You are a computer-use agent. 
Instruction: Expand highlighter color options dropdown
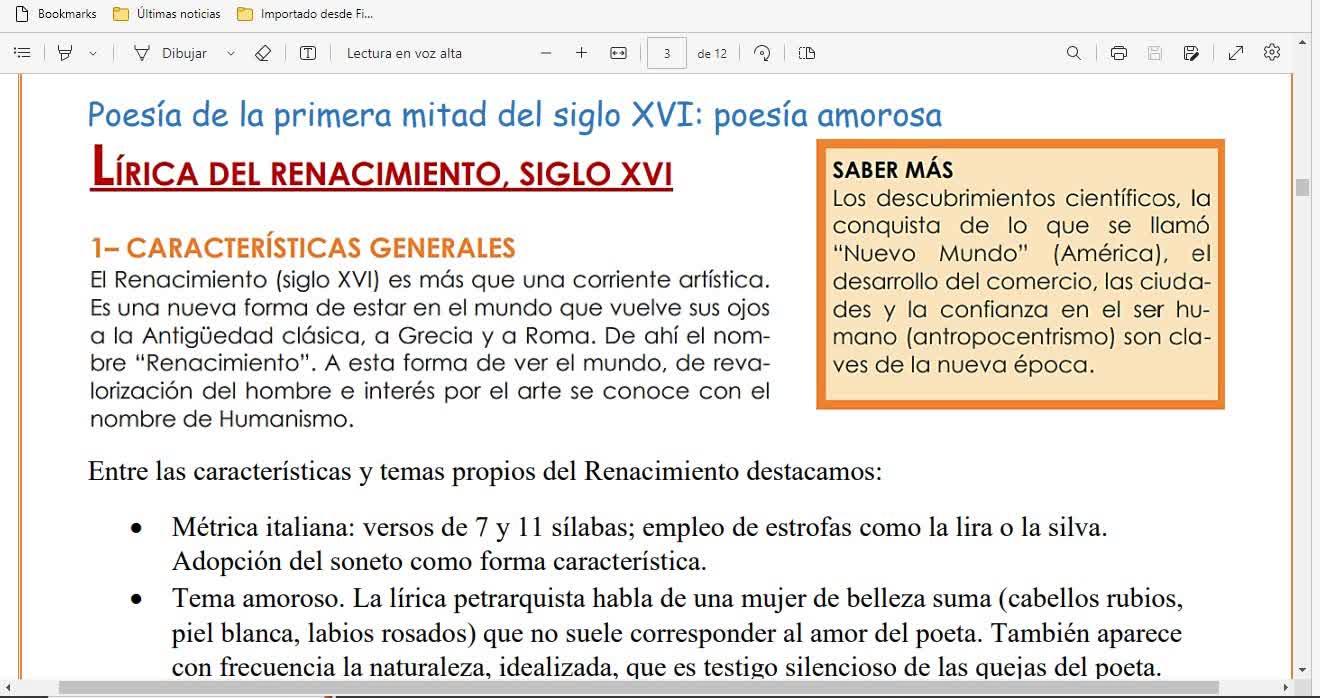(93, 53)
